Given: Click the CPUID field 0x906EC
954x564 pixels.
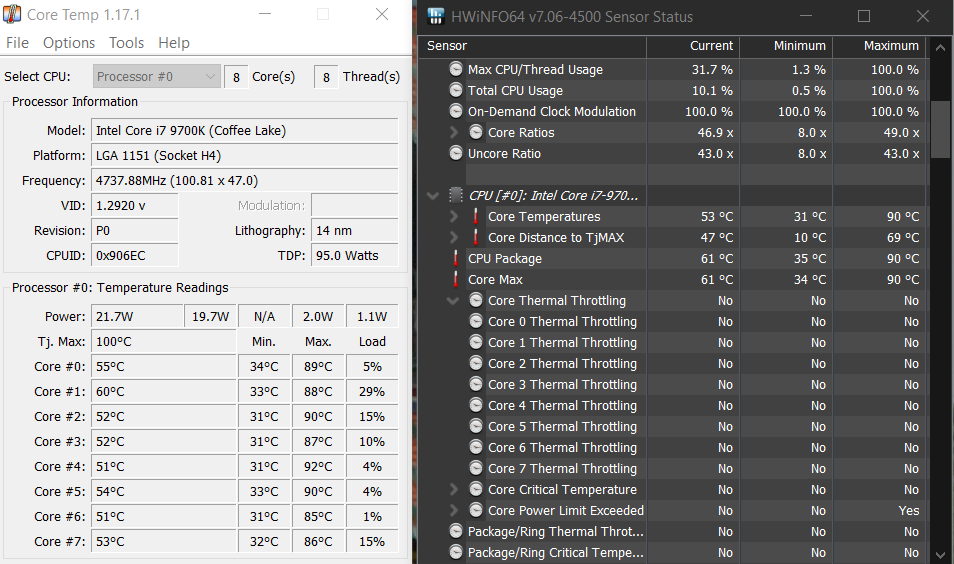Looking at the screenshot, I should coord(134,256).
